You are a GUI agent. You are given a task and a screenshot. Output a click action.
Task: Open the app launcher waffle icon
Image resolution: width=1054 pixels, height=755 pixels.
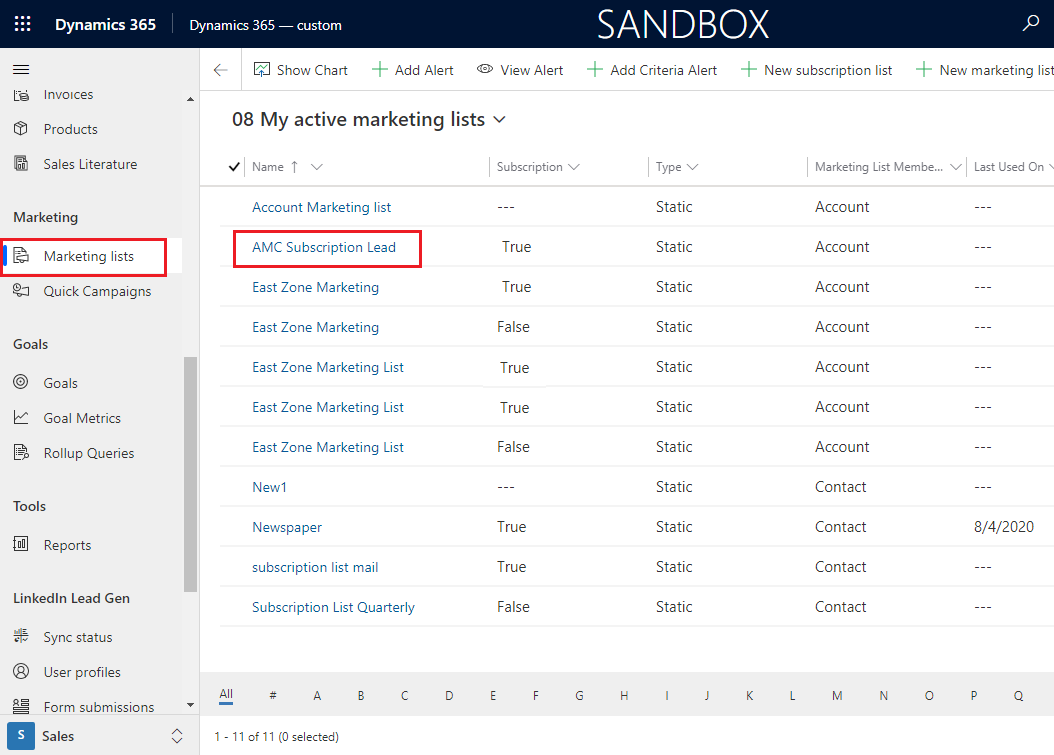coord(22,24)
